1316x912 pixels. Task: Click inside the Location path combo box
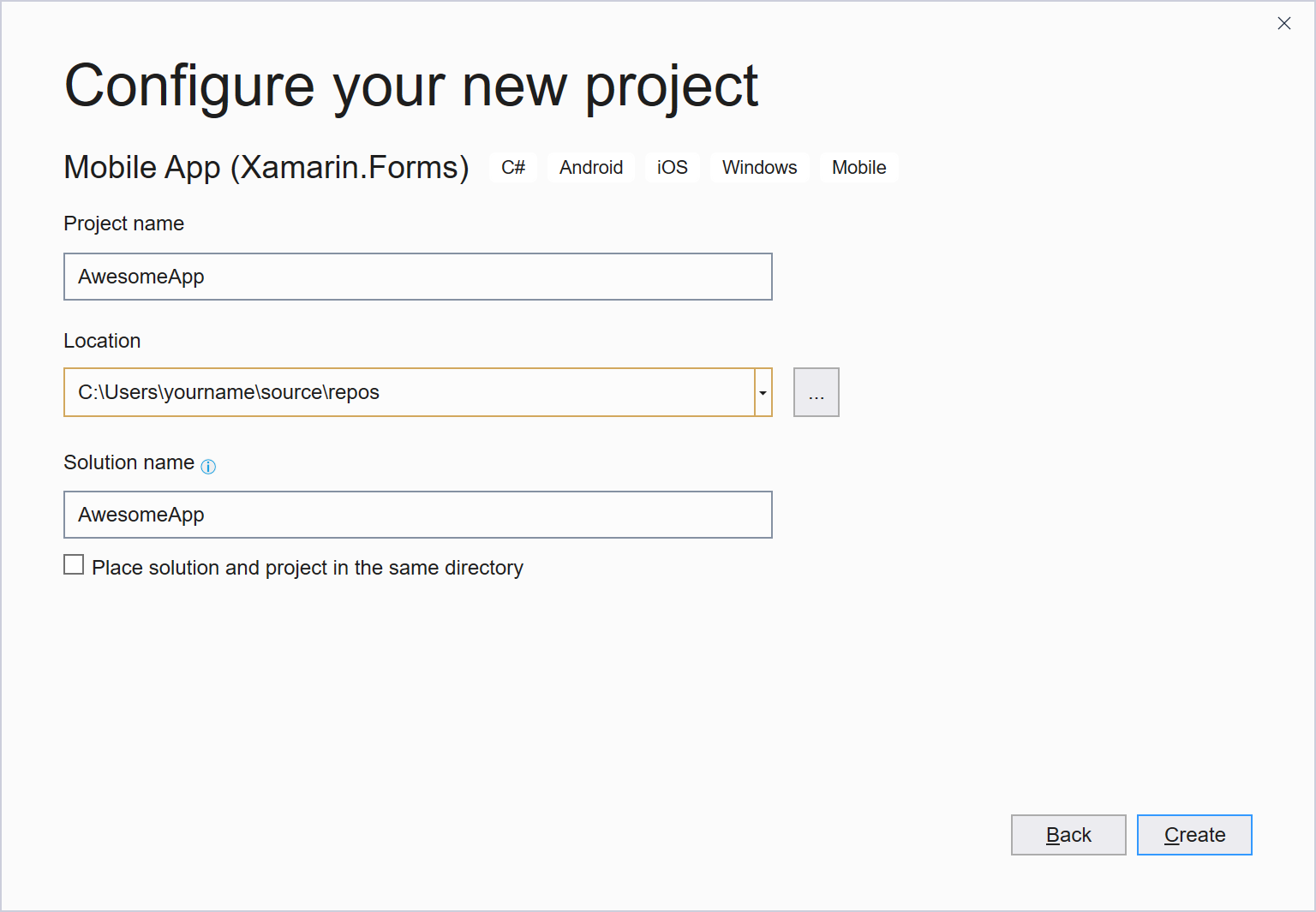(x=409, y=392)
